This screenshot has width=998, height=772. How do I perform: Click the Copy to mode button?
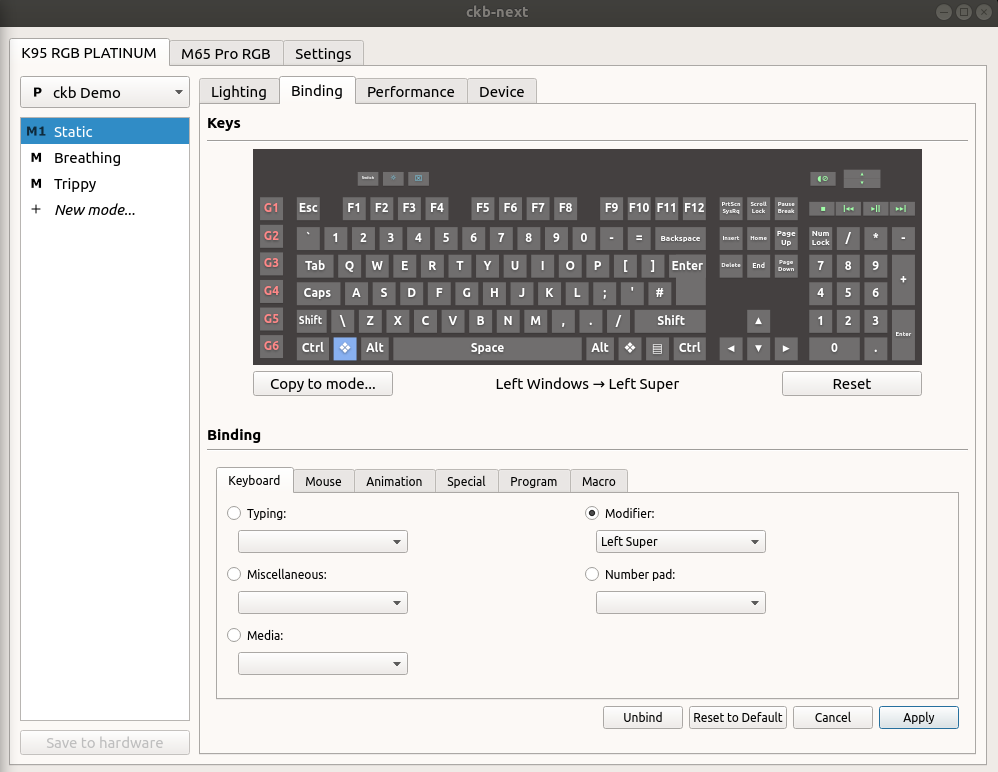[x=322, y=383]
